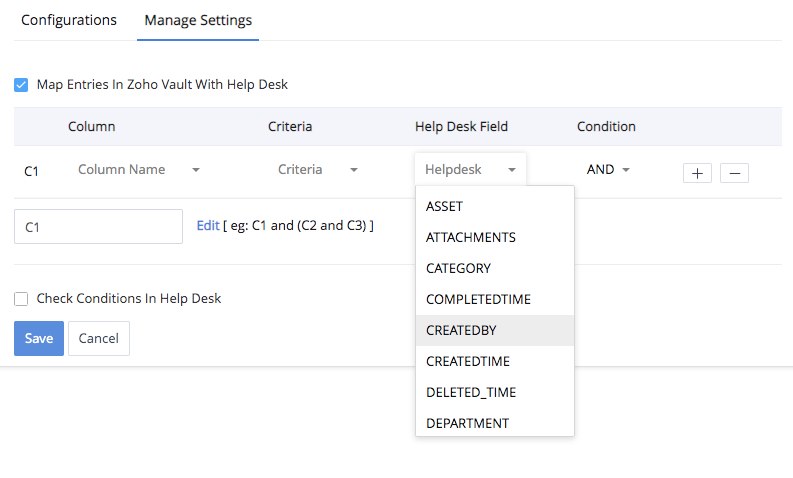Click the Cancel button
Viewport: 793px width, 478px height.
[x=99, y=338]
